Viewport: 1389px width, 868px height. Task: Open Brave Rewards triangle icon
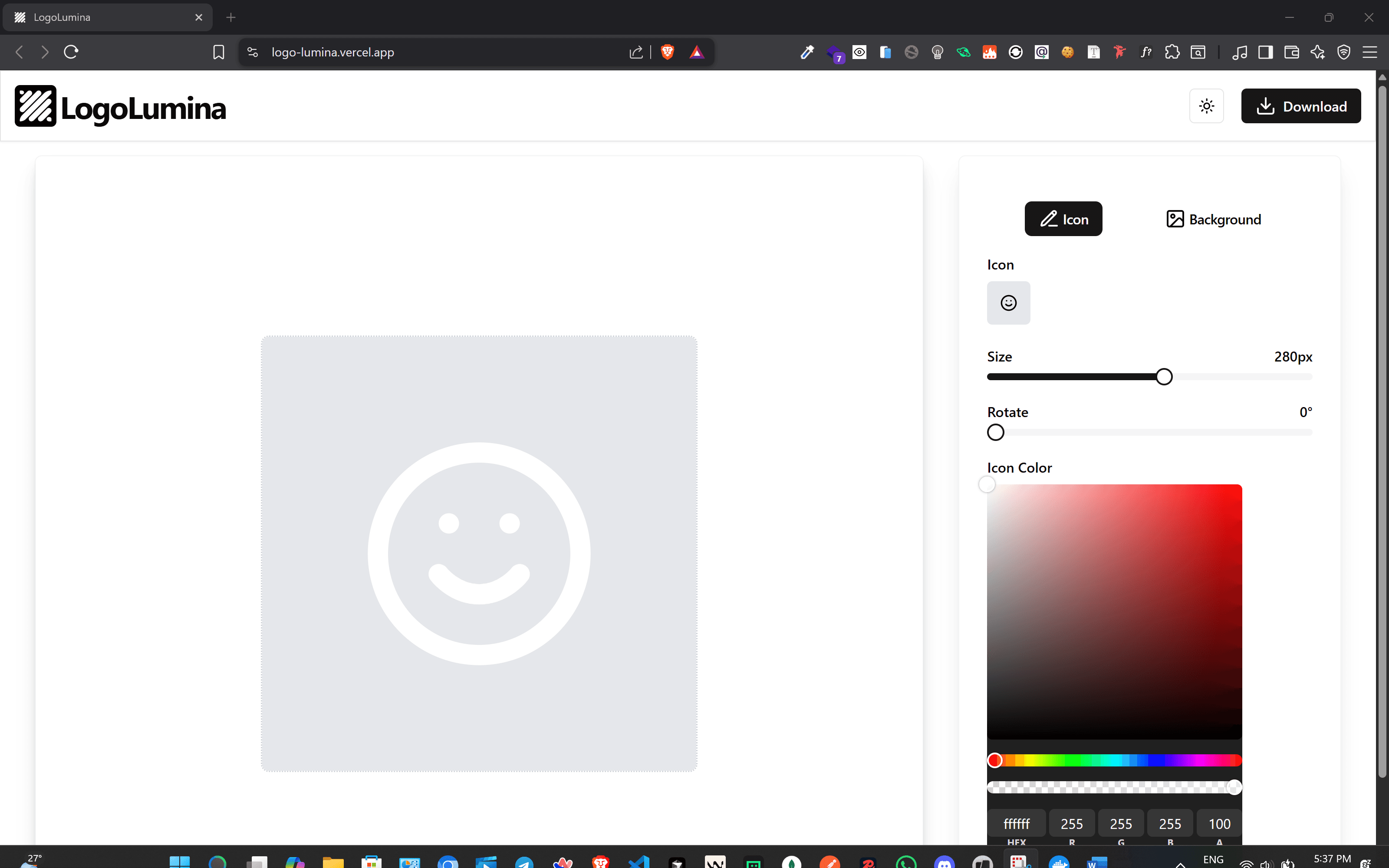(x=697, y=52)
